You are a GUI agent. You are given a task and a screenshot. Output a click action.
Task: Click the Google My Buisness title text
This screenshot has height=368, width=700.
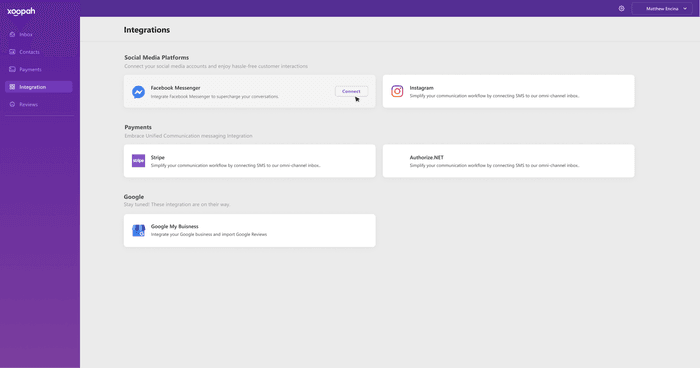(175, 226)
